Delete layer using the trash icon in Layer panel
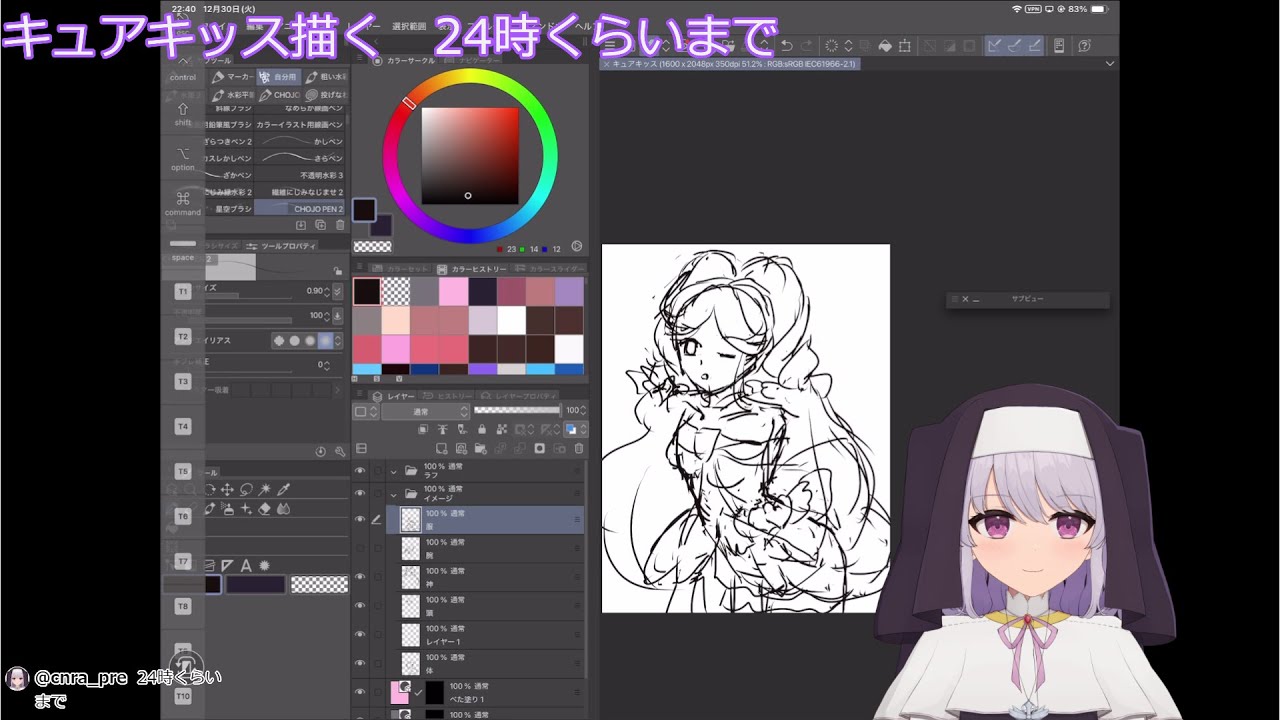This screenshot has height=720, width=1280. point(577,449)
